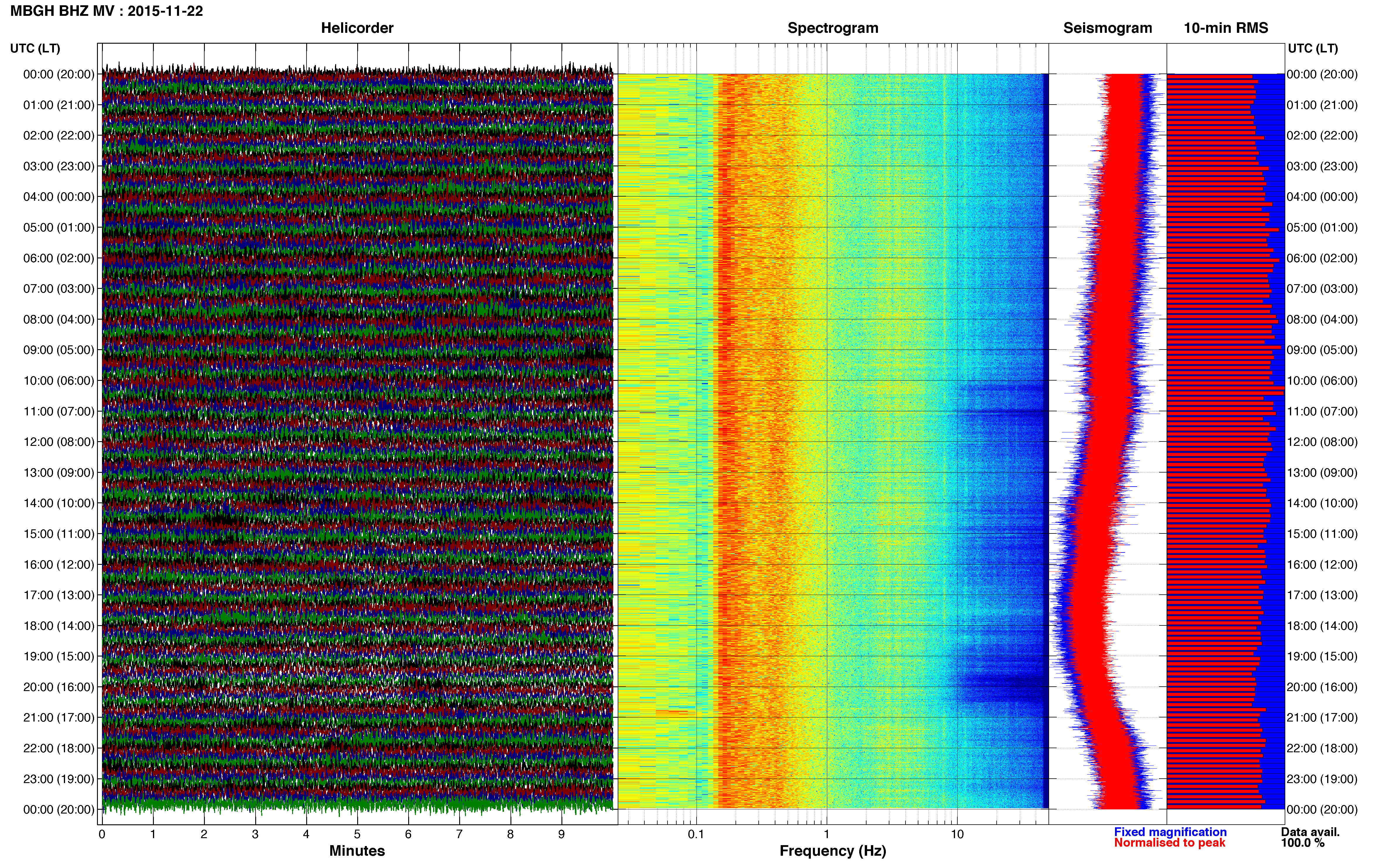Image resolution: width=1389 pixels, height=868 pixels.
Task: Click helicorder minute tick '7'
Action: click(x=459, y=835)
